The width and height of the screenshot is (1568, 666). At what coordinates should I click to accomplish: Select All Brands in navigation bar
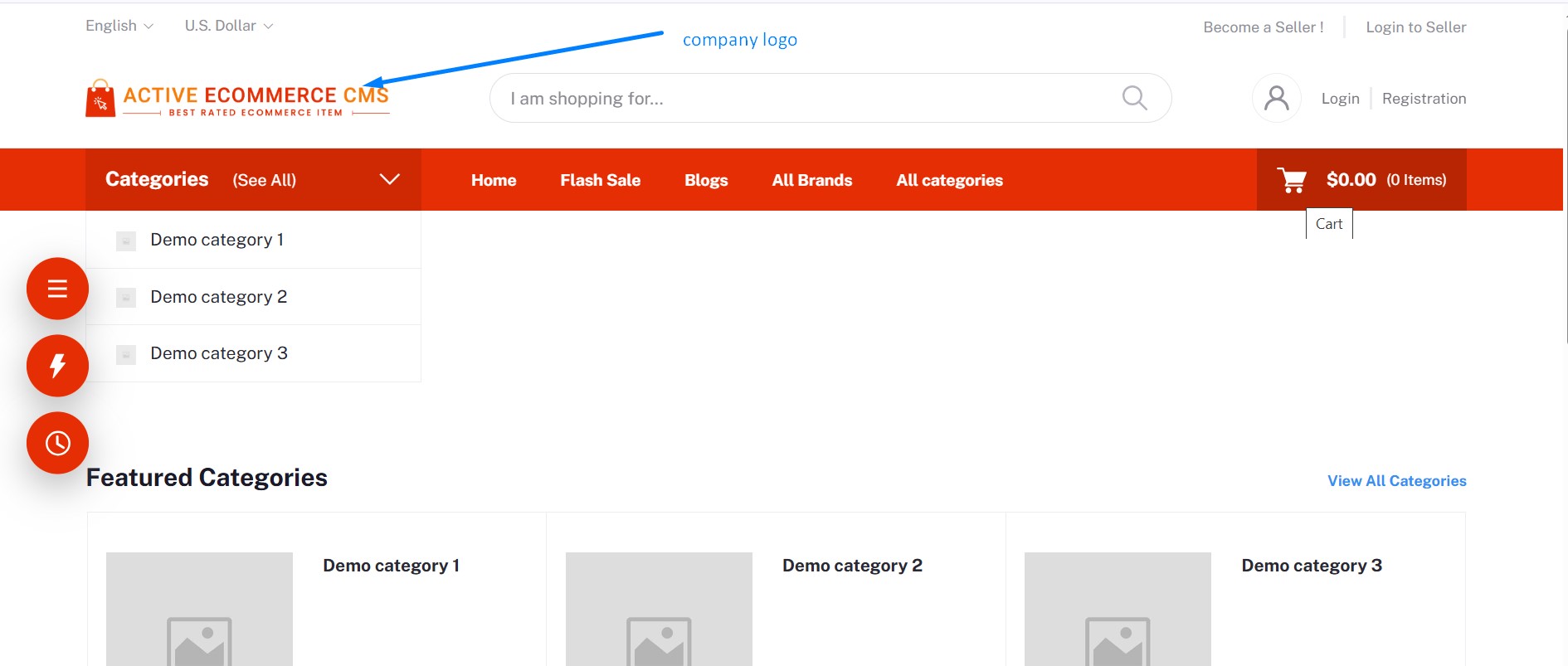(x=811, y=180)
